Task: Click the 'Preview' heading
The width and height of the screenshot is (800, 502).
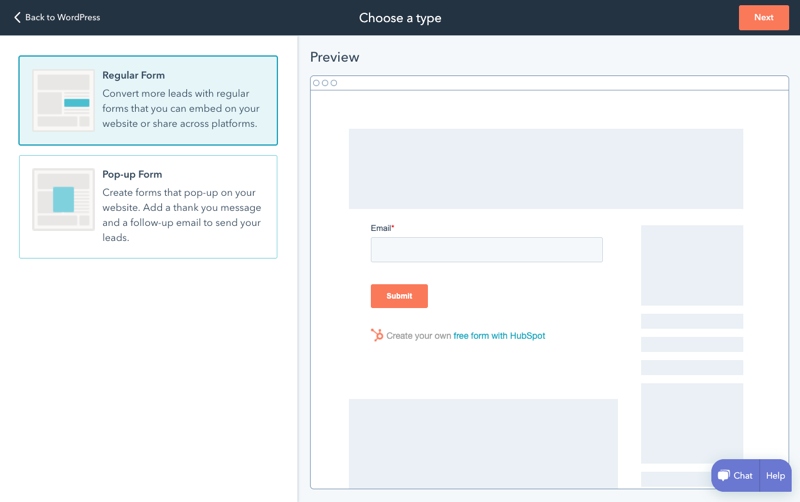Action: click(335, 57)
